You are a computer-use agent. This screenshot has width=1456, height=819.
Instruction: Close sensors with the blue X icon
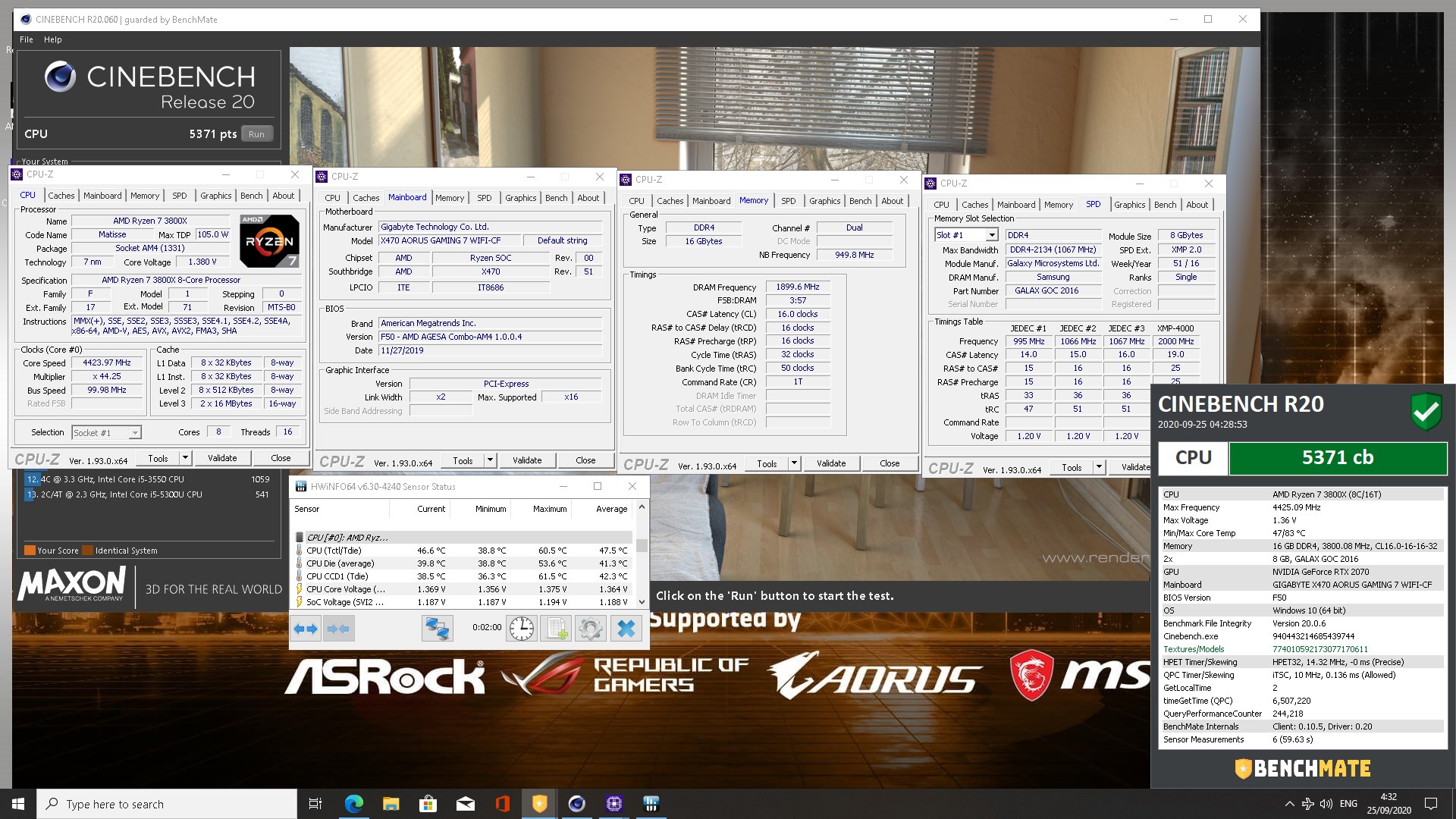(626, 629)
